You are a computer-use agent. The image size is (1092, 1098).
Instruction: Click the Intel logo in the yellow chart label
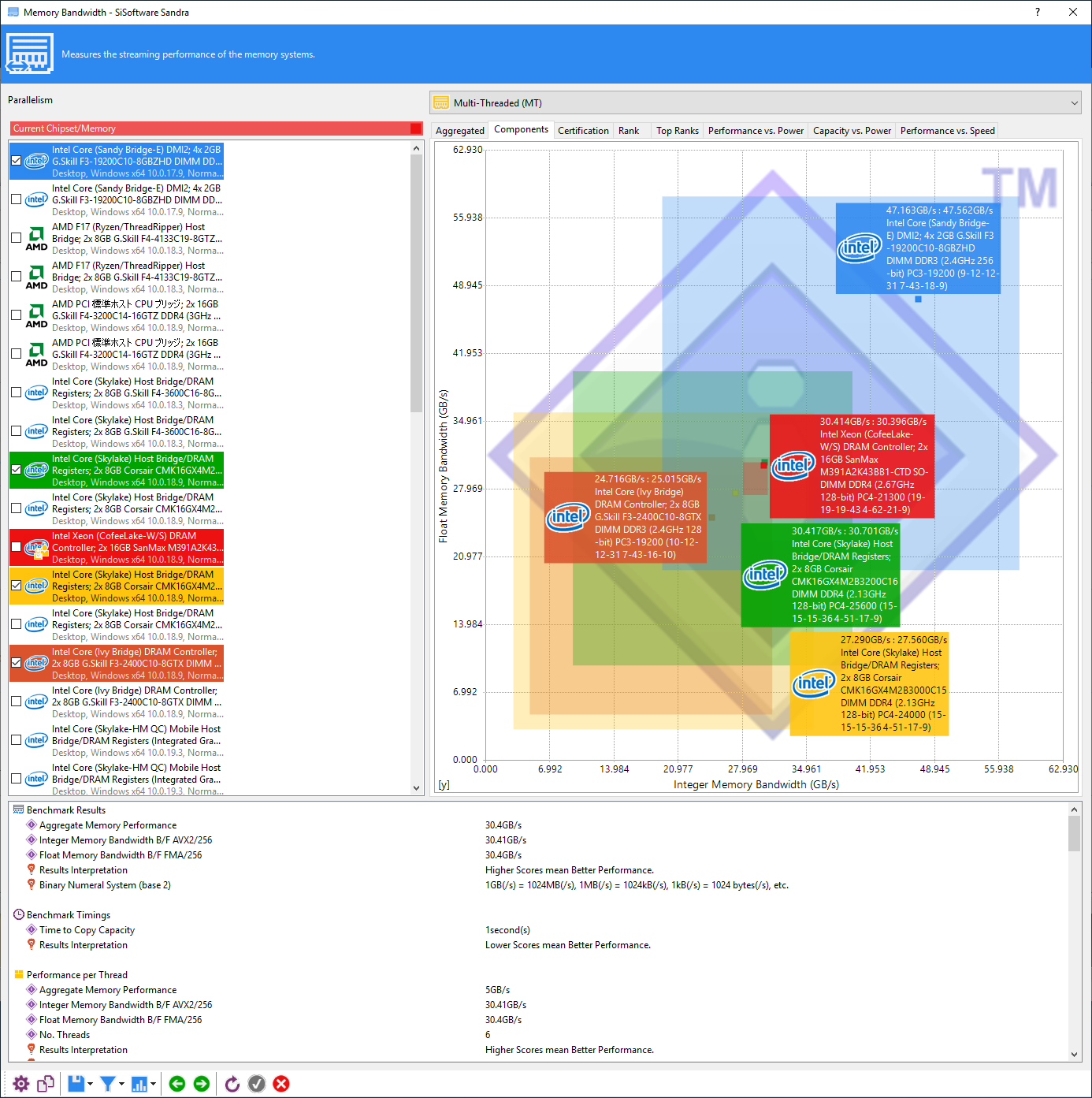tap(814, 683)
